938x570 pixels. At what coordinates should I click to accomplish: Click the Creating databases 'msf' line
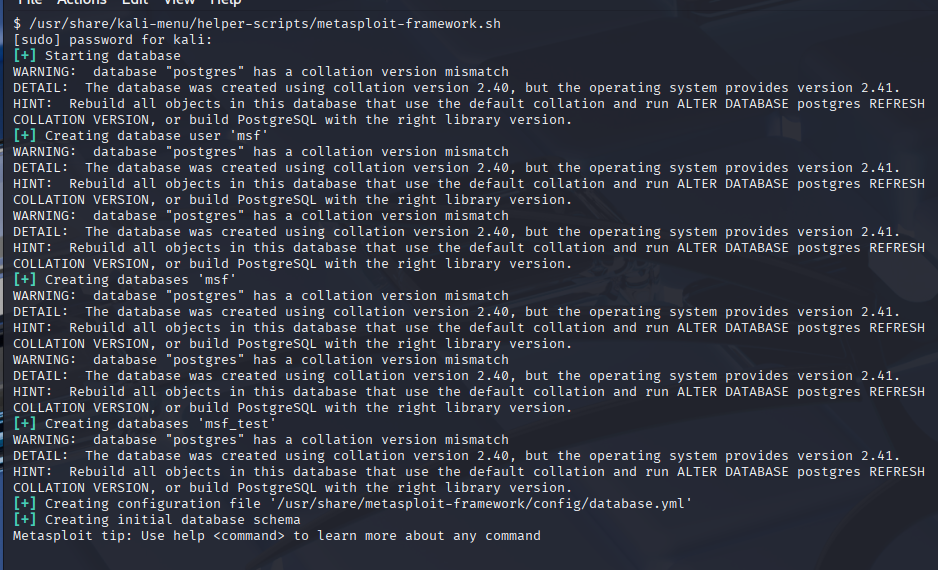point(141,279)
